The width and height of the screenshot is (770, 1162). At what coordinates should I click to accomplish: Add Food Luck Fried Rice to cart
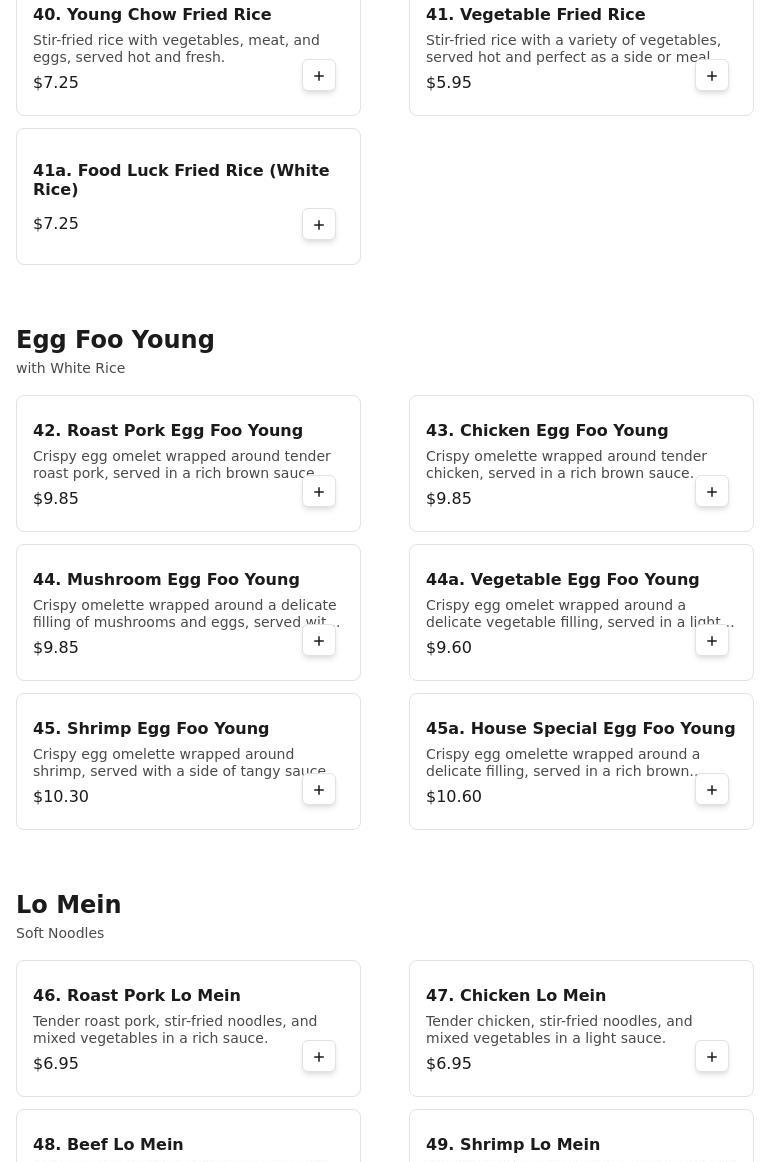pyautogui.click(x=319, y=225)
